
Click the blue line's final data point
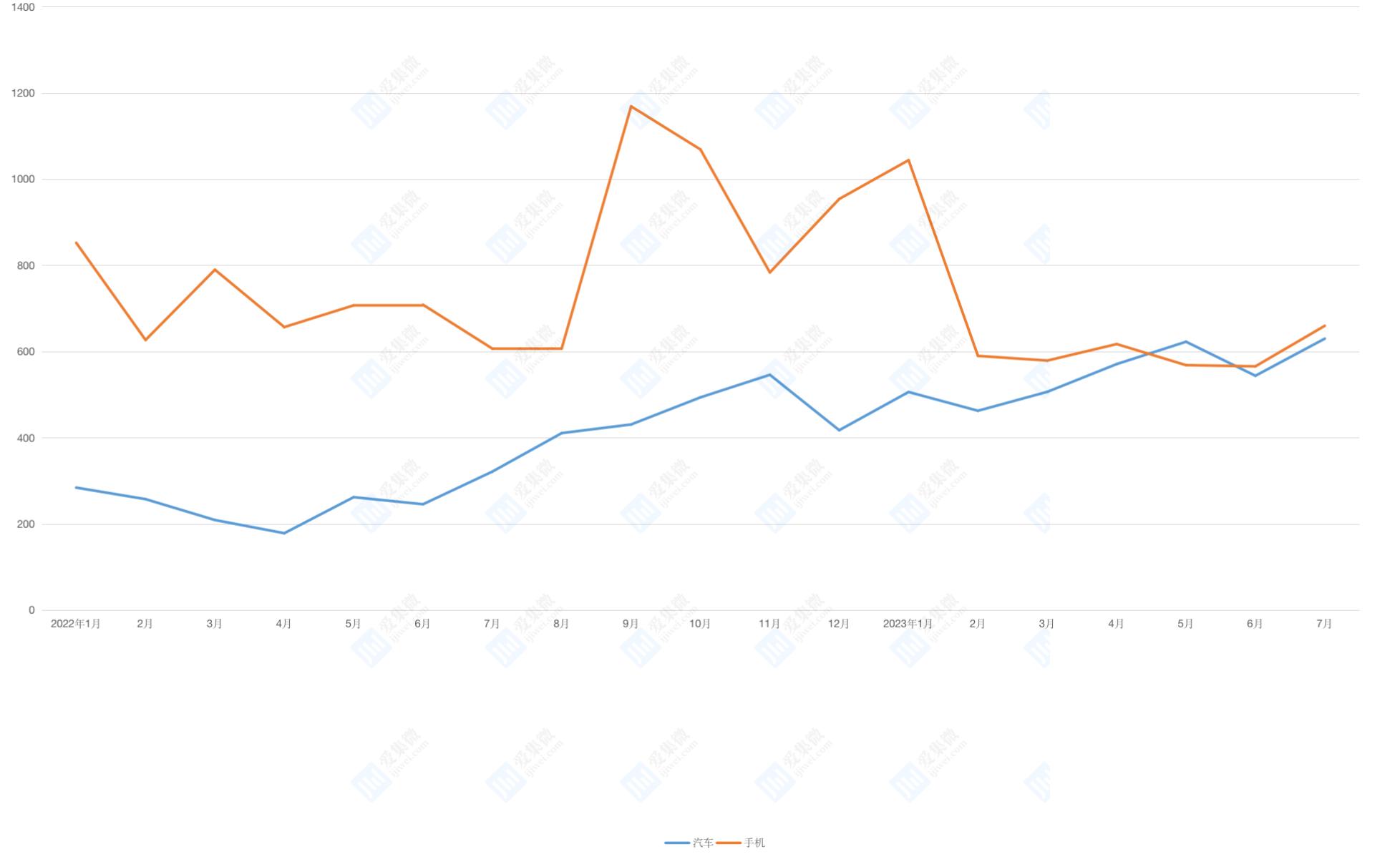click(1324, 338)
